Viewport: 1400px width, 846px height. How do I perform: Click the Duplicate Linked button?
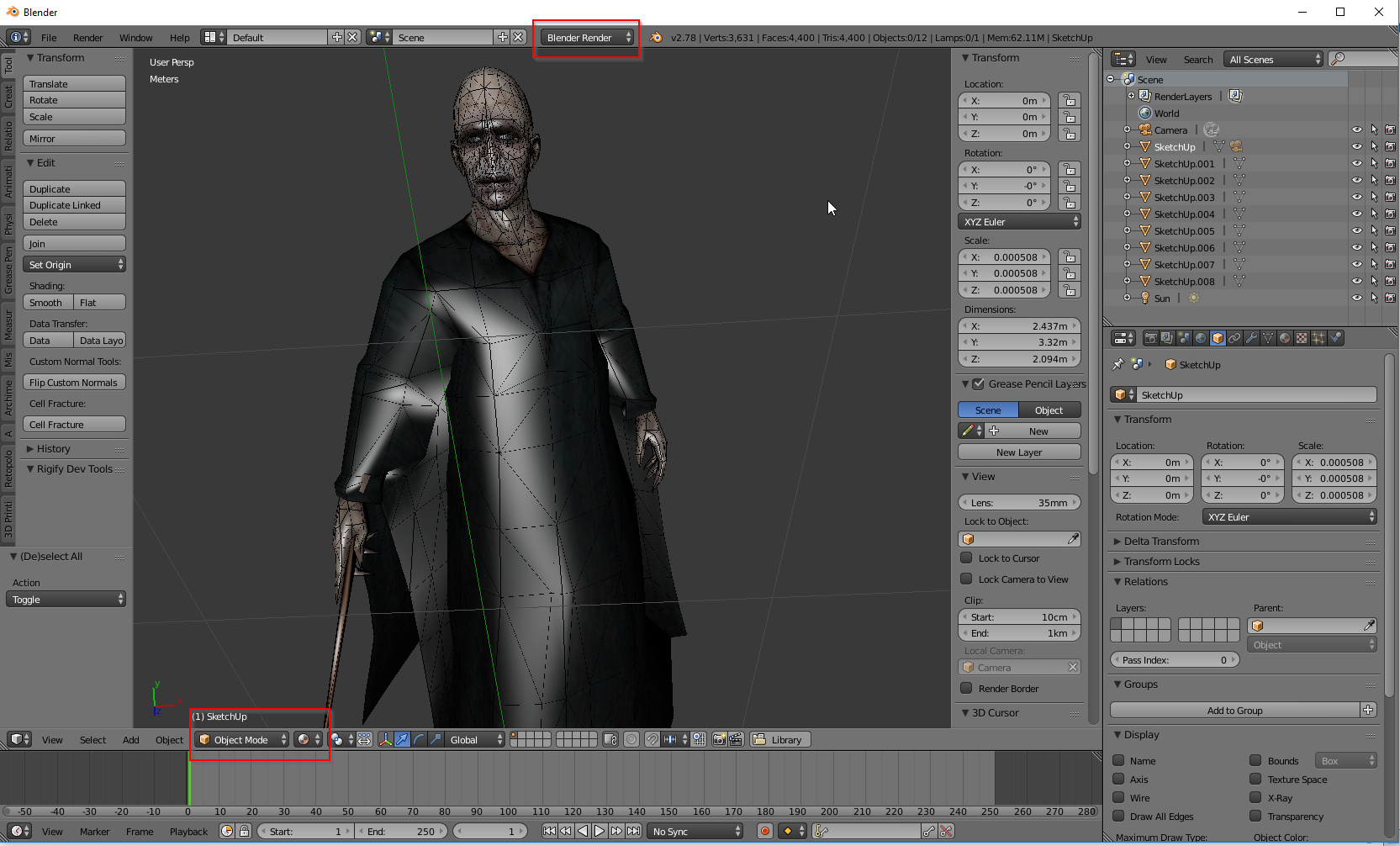[74, 204]
